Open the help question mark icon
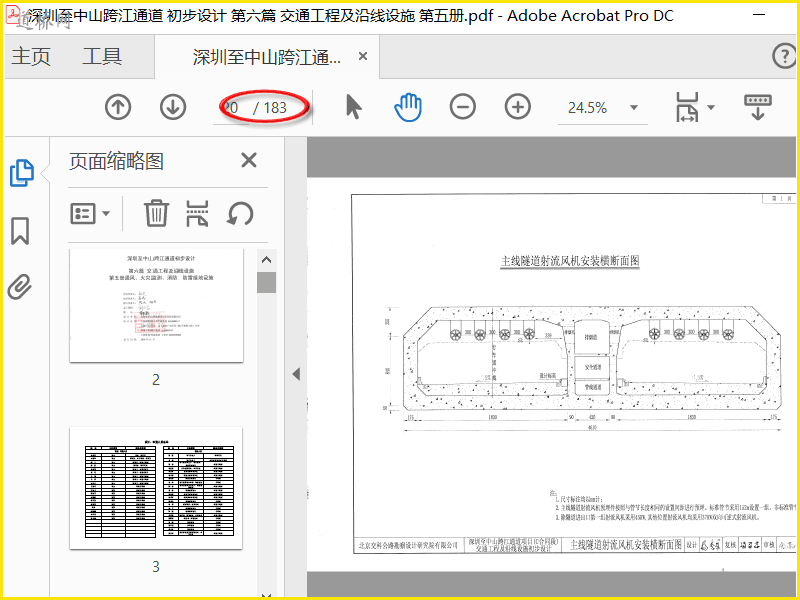This screenshot has height=600, width=800. (784, 56)
